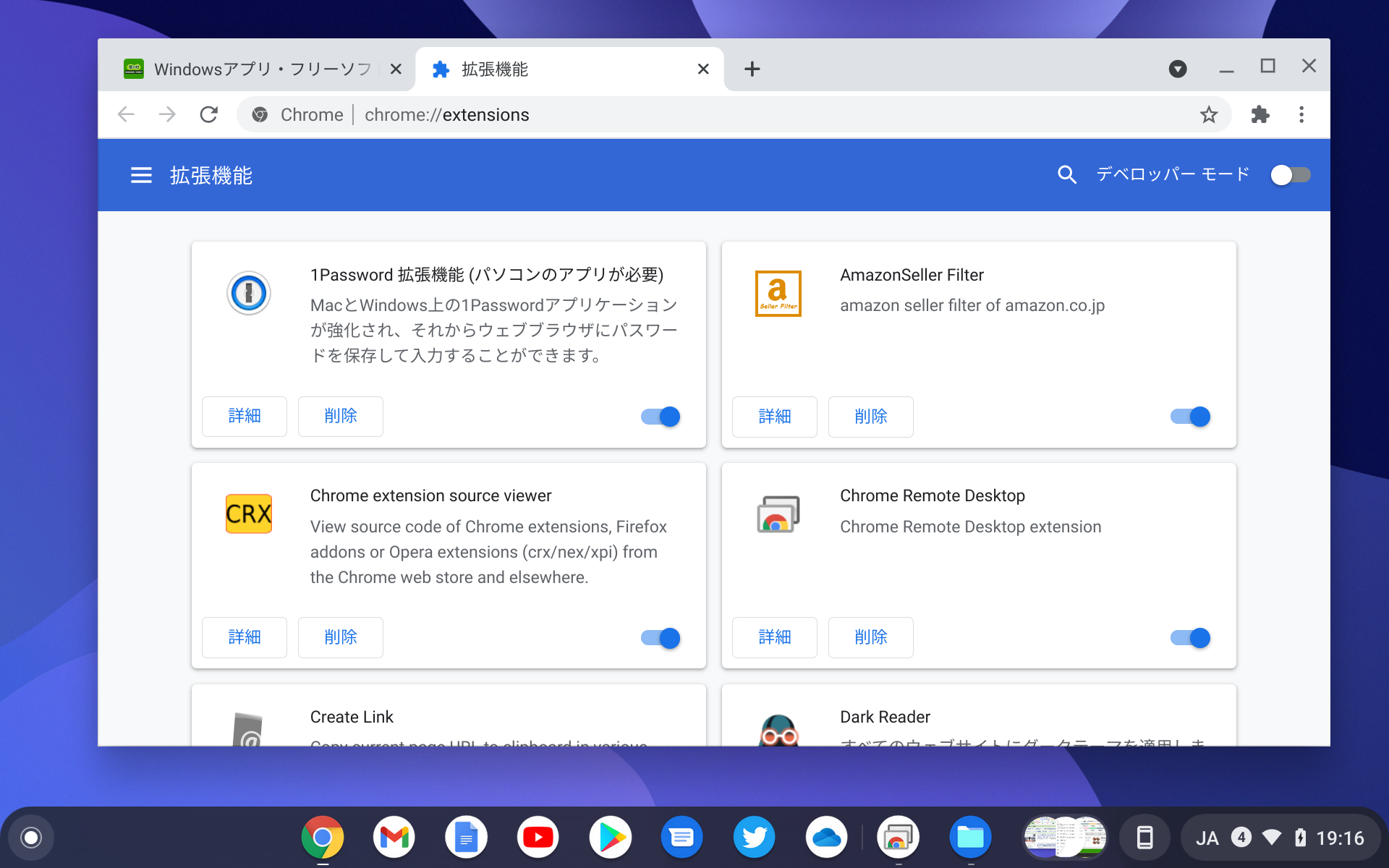Click the bookmark star in the address bar
Screen dimensions: 1389x868
coord(1208,114)
